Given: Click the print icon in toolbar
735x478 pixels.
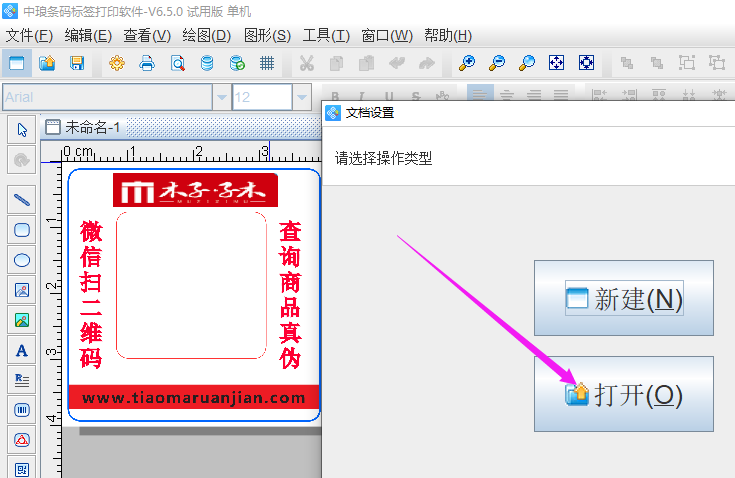Looking at the screenshot, I should point(147,63).
